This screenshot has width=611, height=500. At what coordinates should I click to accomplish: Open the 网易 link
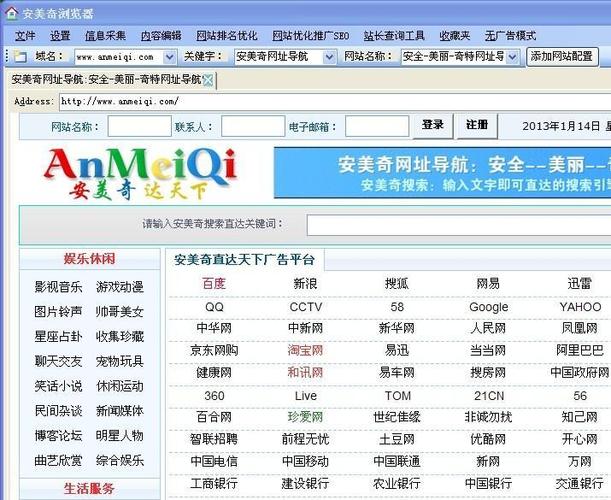point(488,283)
